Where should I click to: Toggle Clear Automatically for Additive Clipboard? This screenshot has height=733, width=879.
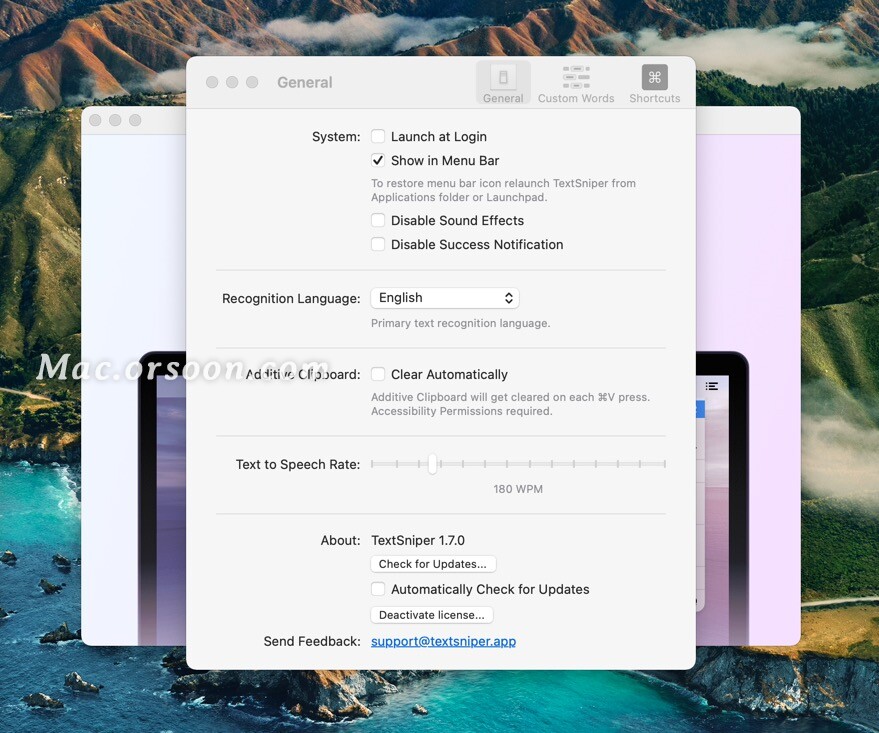(378, 374)
